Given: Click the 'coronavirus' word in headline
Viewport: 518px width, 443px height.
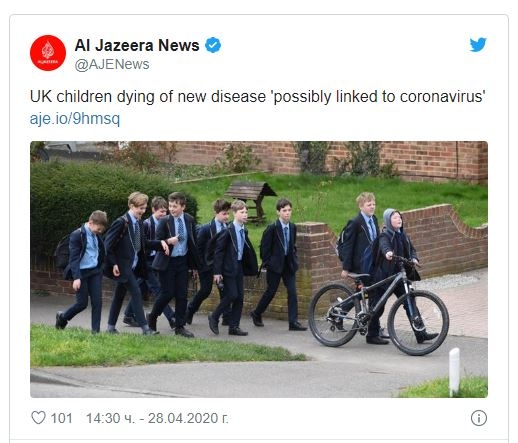Looking at the screenshot, I should [x=442, y=97].
